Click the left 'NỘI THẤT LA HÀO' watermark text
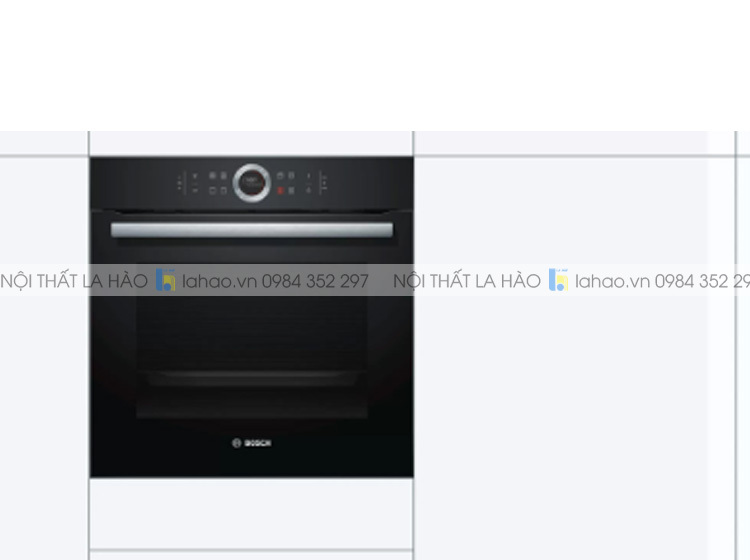750x560 pixels. coord(74,281)
